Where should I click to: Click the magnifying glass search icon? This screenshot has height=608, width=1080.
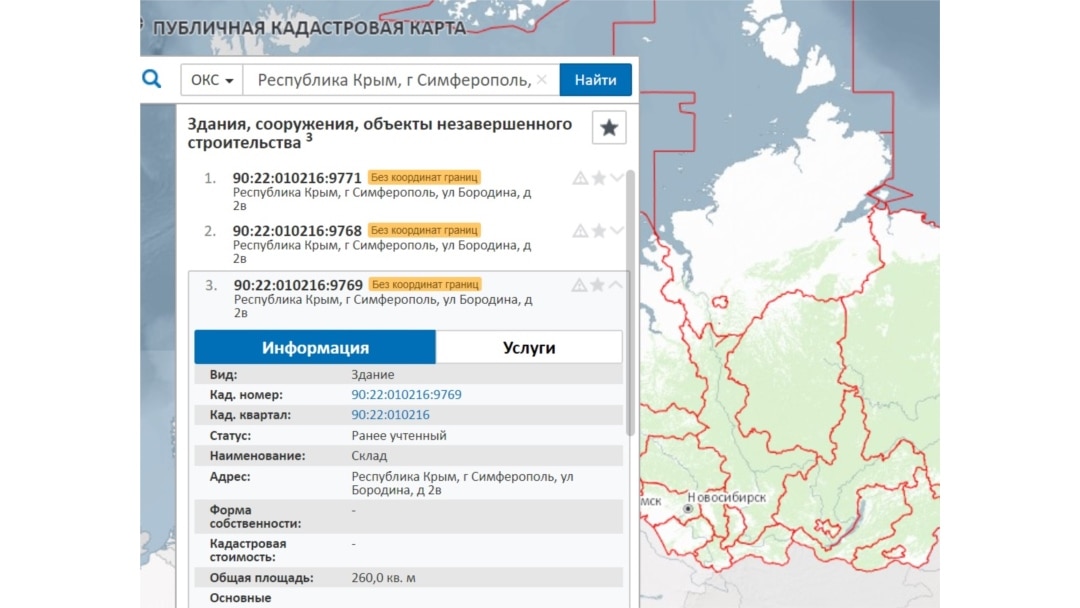(151, 79)
